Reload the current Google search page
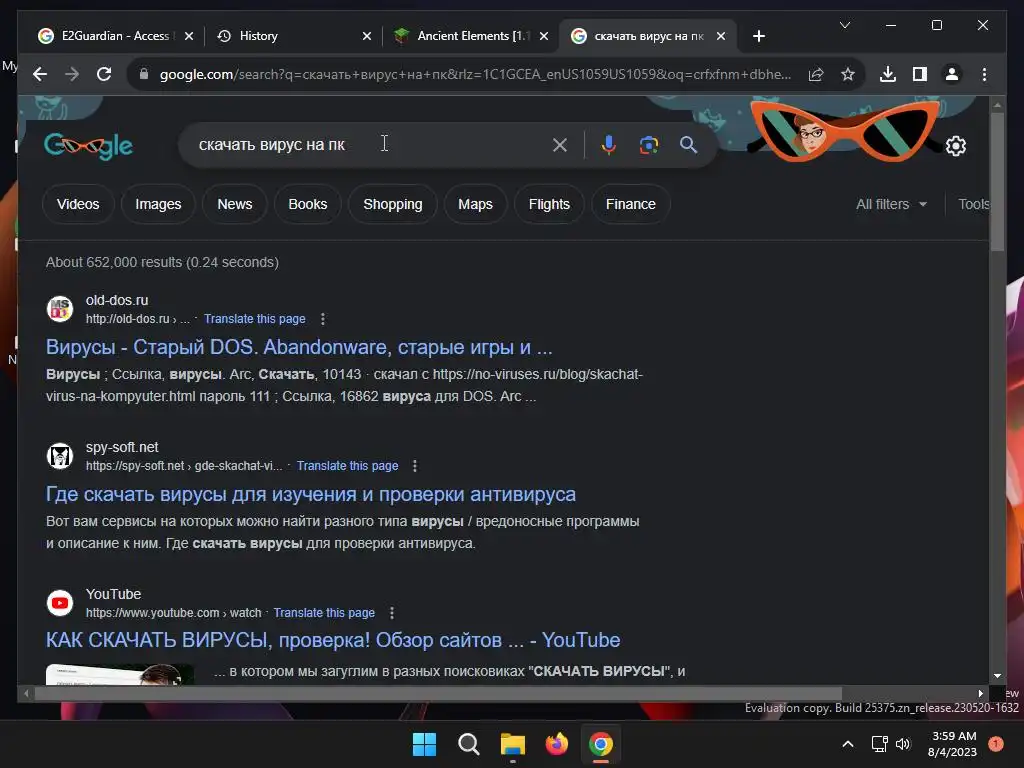 point(104,74)
